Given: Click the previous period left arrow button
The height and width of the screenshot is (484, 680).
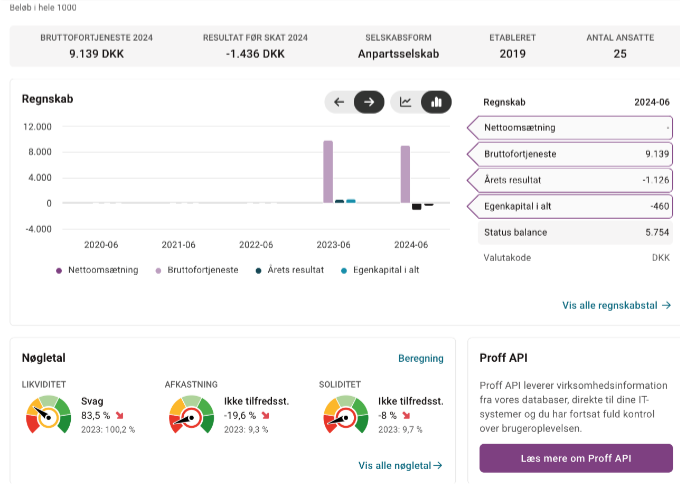Looking at the screenshot, I should [340, 102].
